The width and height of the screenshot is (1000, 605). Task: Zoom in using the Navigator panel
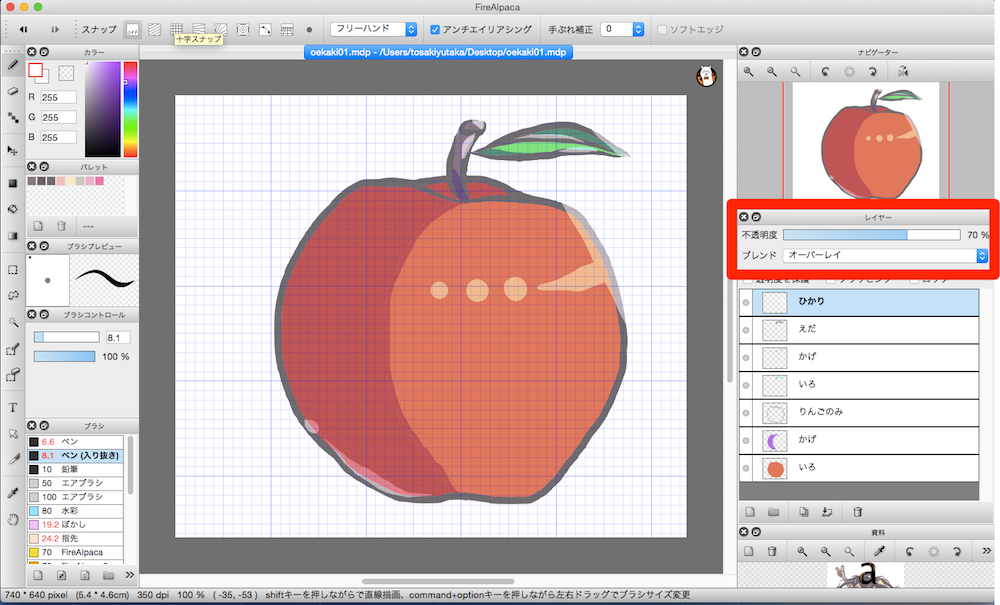point(748,72)
